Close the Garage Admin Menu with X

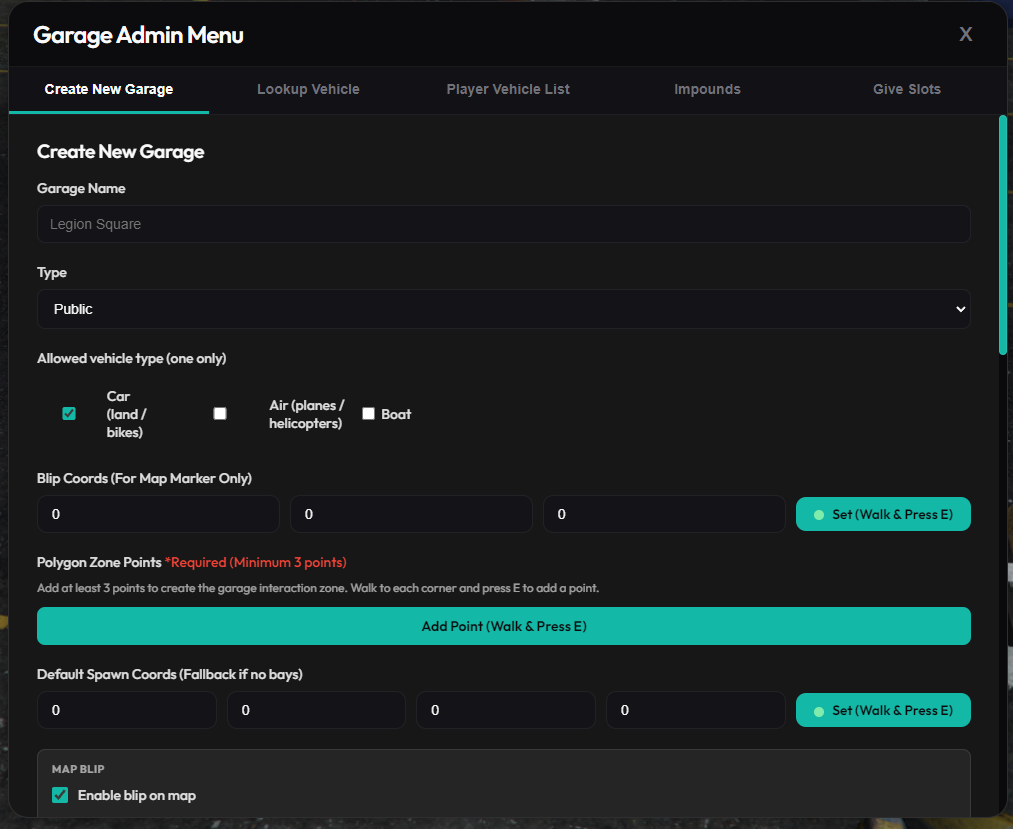pyautogui.click(x=965, y=34)
